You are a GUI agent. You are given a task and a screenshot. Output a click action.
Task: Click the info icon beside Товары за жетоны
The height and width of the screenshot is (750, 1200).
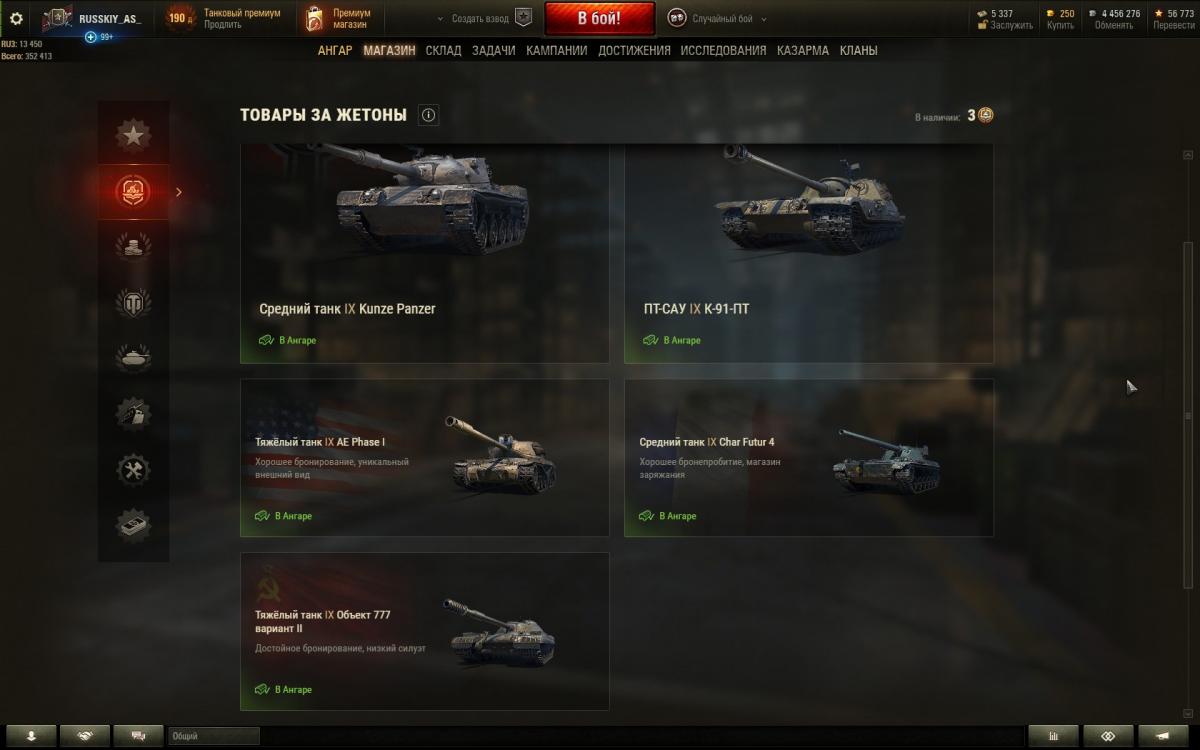[429, 115]
